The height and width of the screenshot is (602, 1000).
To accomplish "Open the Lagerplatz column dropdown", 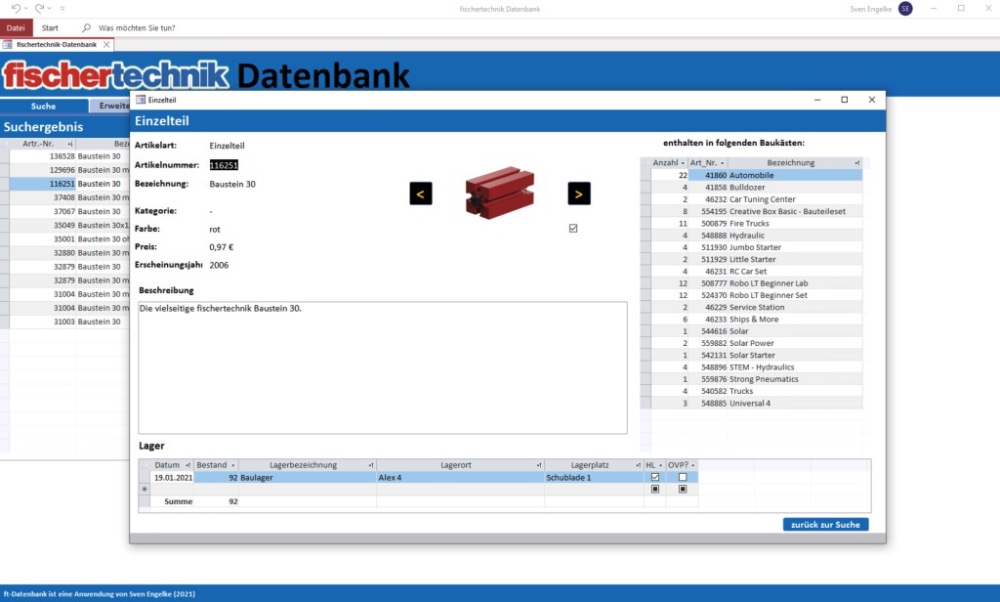I will coord(638,466).
